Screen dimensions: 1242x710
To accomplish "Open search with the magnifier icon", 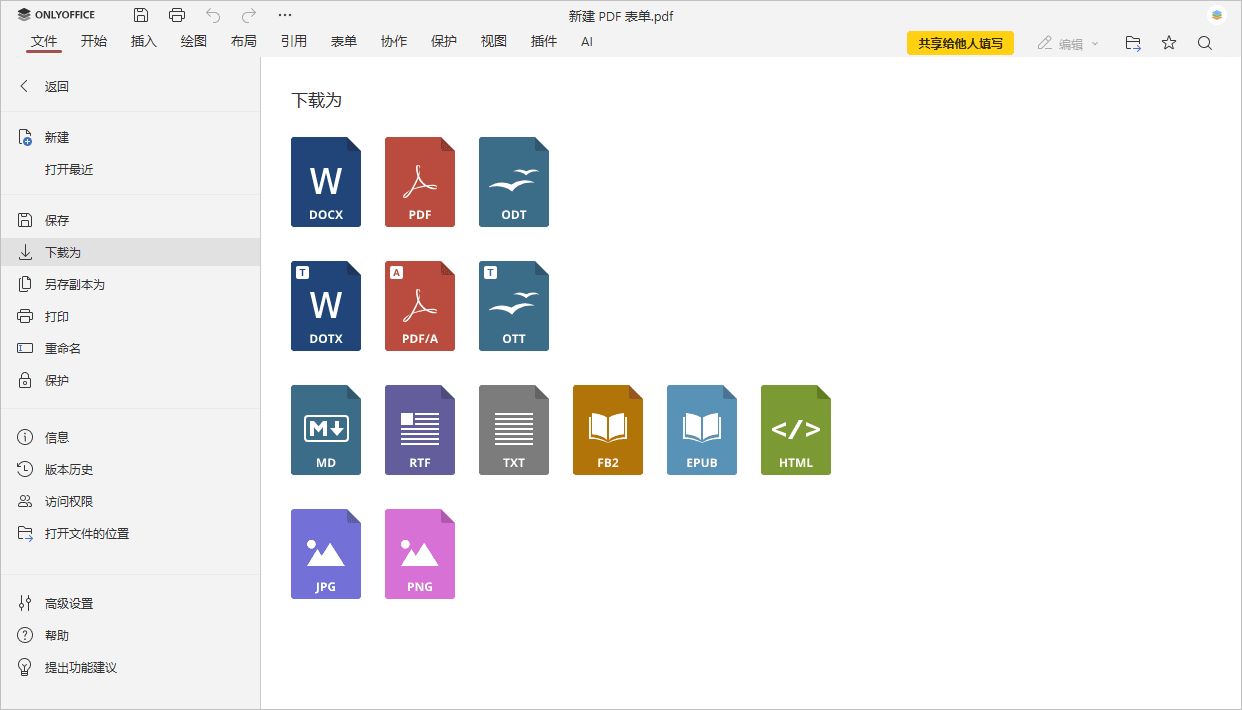I will [x=1204, y=43].
